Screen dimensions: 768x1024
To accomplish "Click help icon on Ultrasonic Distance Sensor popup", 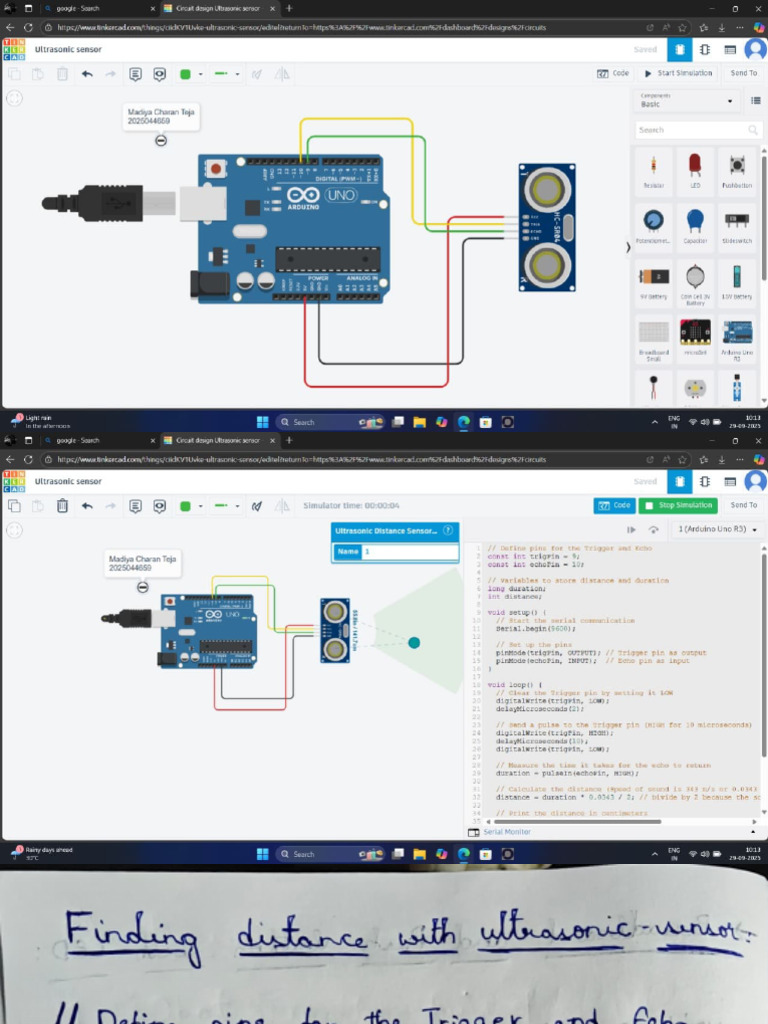I will (x=448, y=530).
